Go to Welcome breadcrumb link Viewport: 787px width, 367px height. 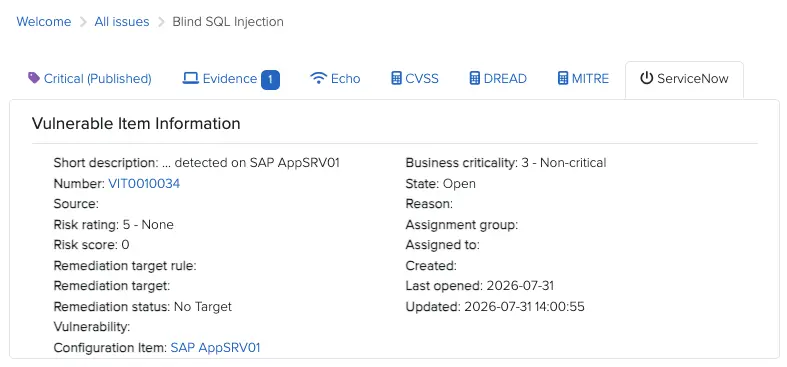pos(44,22)
